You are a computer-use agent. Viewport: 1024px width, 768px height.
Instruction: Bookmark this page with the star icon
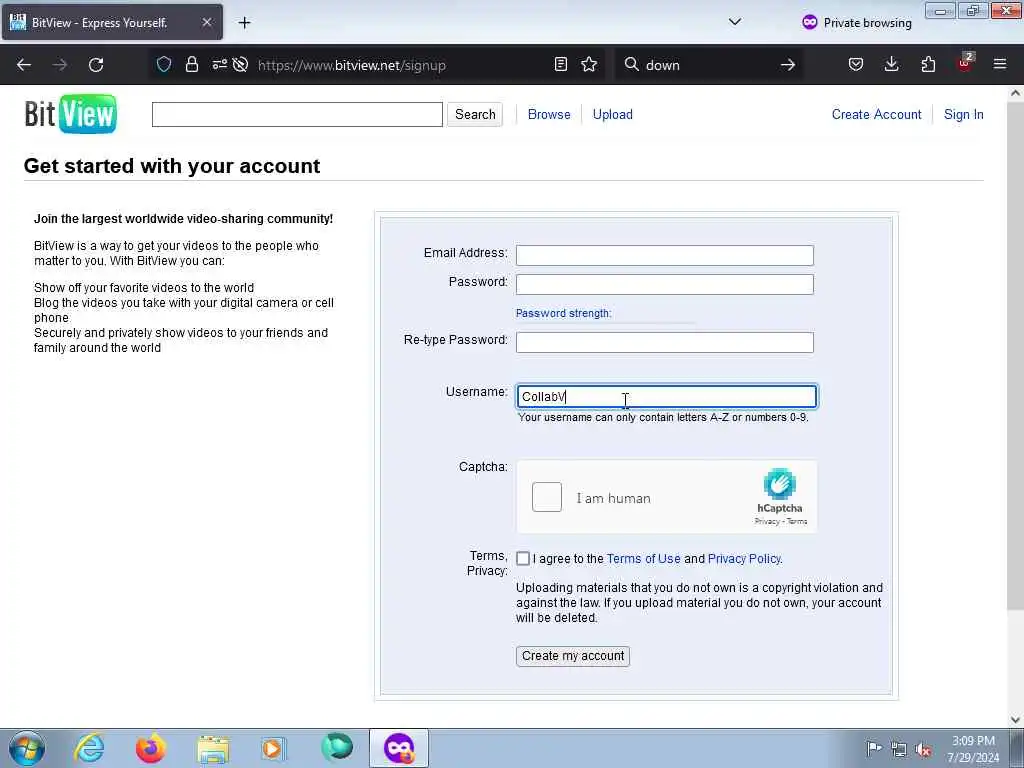(x=589, y=64)
